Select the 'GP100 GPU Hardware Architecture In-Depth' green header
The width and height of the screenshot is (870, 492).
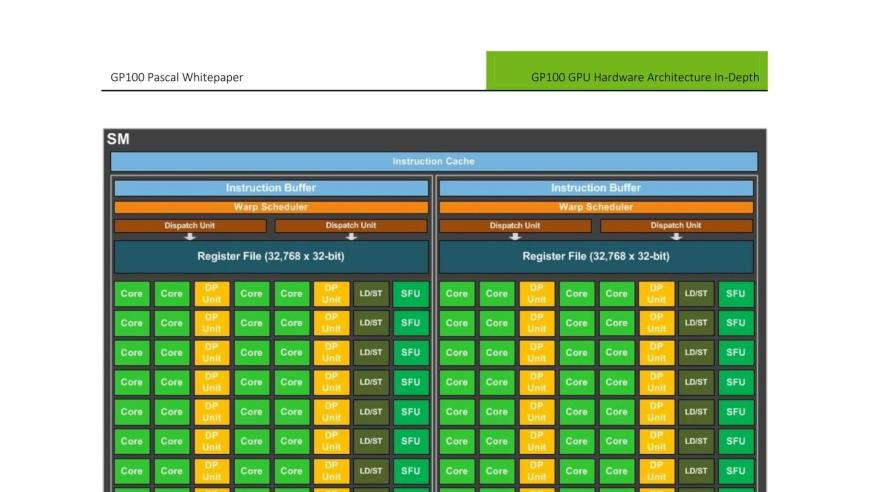coord(627,70)
